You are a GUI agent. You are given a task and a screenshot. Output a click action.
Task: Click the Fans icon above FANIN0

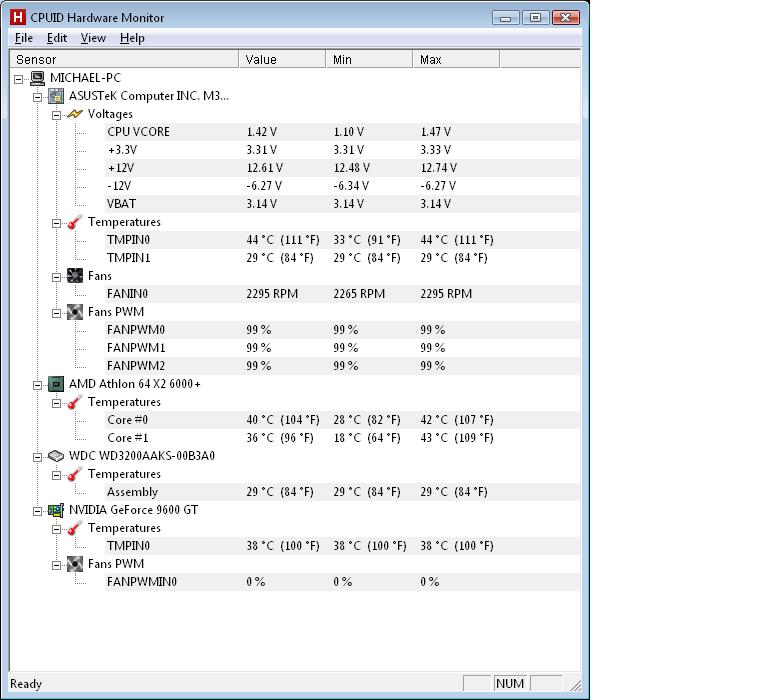click(75, 276)
